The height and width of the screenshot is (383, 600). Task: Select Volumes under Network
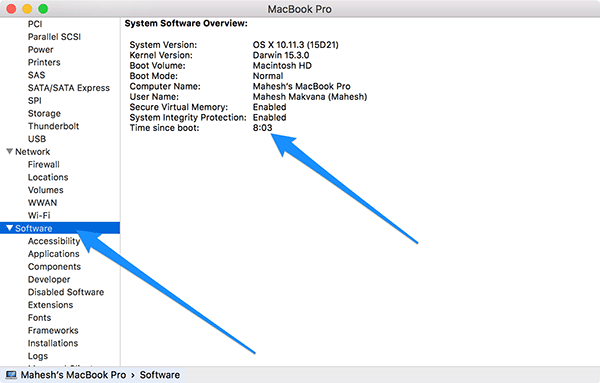46,190
